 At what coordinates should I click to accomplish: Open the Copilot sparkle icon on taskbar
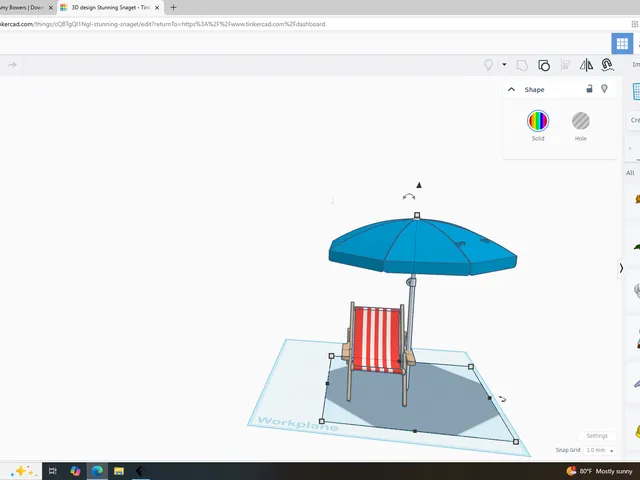(22, 471)
